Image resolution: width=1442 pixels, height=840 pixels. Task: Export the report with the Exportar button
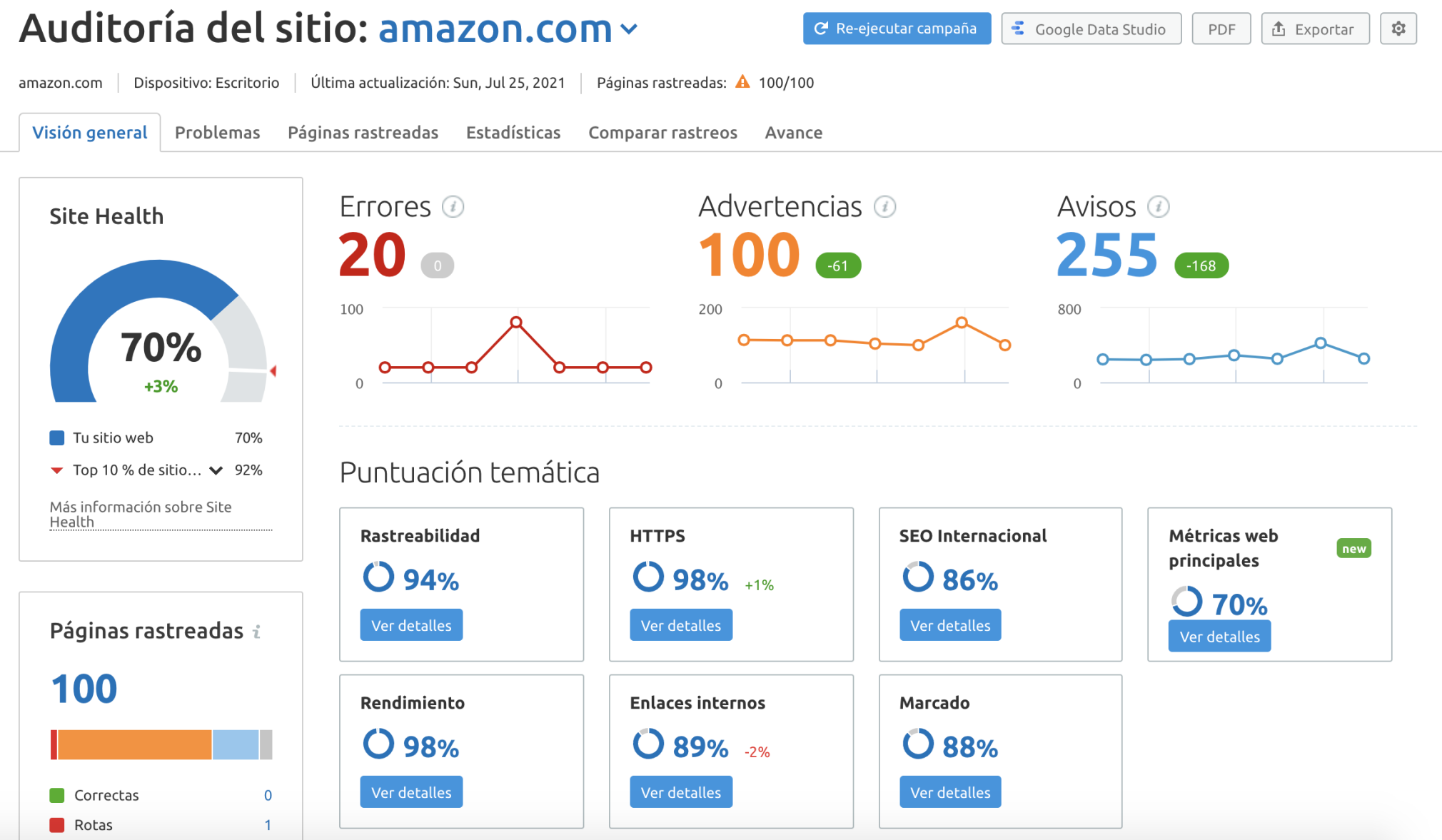coord(1315,29)
